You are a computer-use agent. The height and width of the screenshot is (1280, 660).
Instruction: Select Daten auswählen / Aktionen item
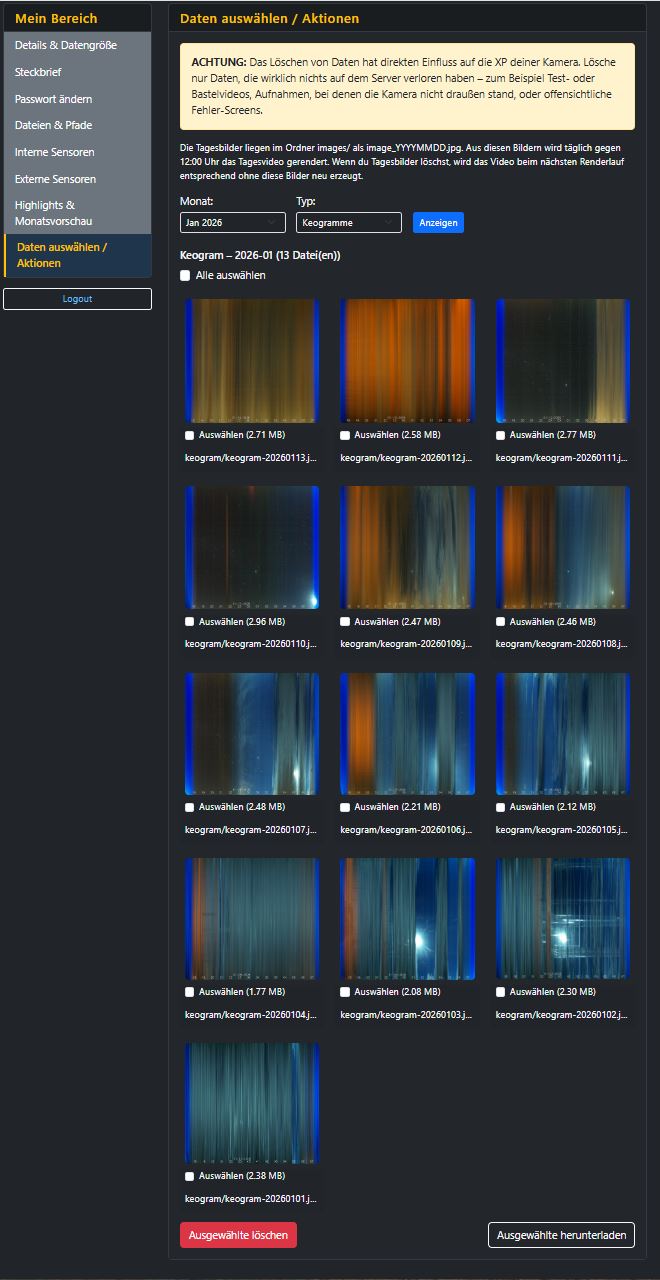77,255
